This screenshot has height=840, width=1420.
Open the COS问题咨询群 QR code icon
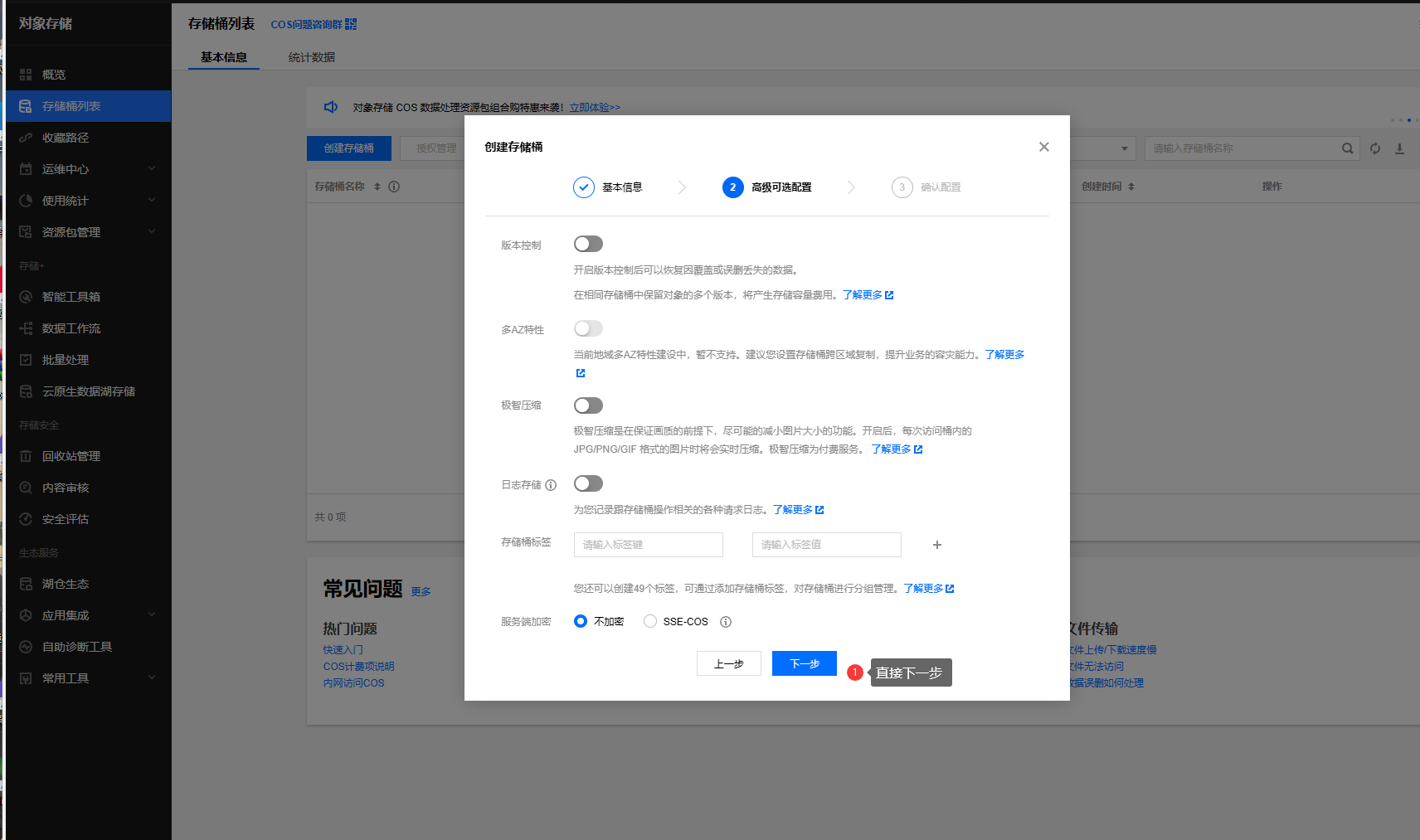click(351, 24)
